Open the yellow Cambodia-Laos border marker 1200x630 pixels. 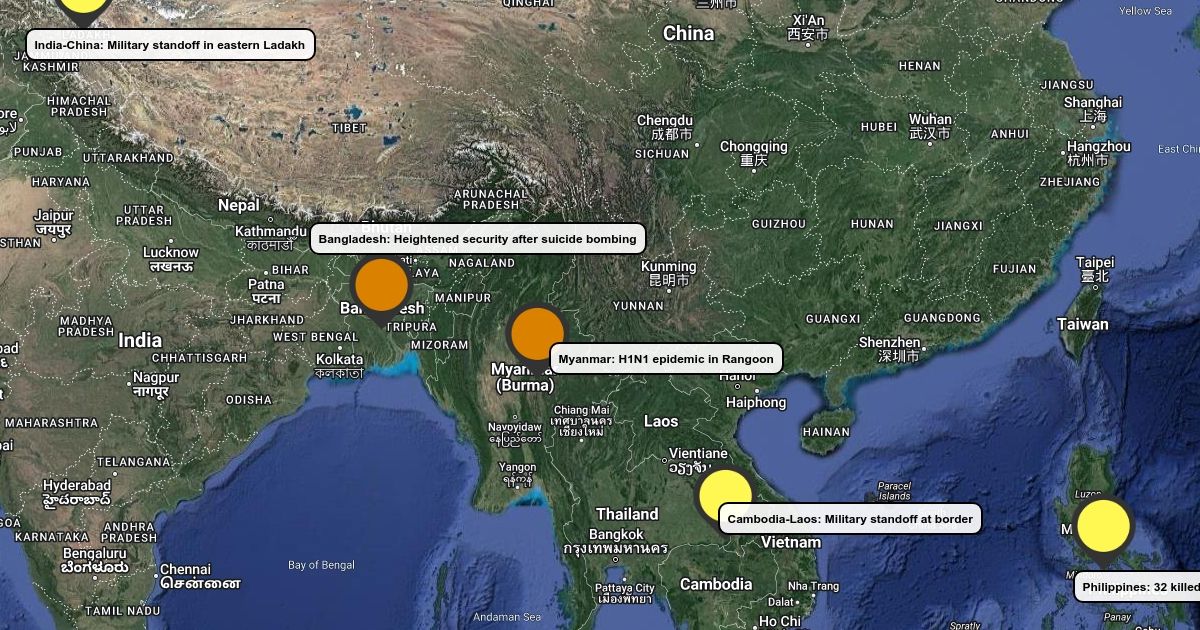[724, 495]
